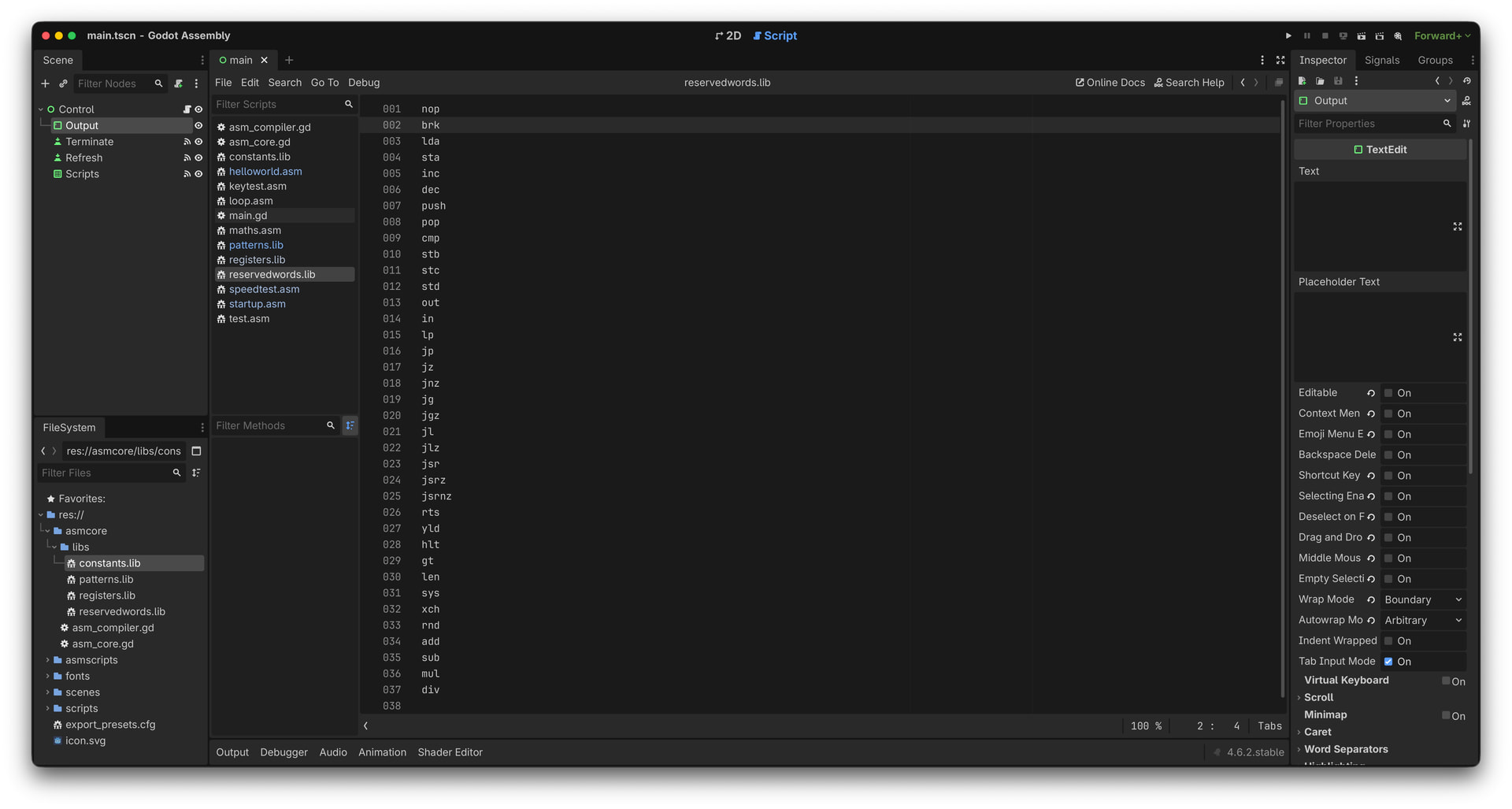Switch to the Signals tab

(x=1381, y=61)
